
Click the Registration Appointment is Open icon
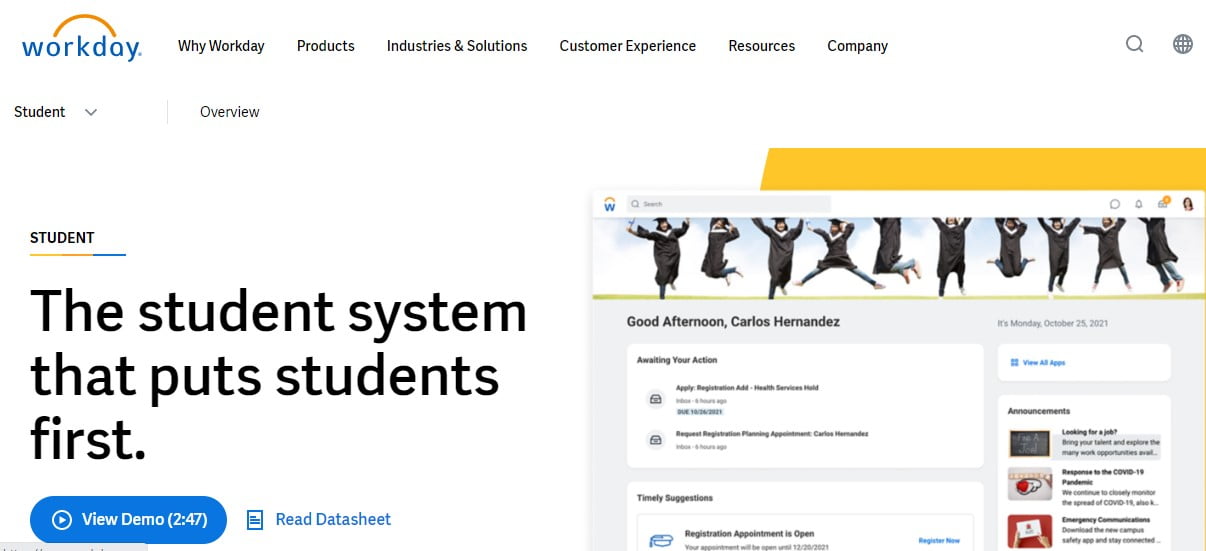tap(661, 540)
